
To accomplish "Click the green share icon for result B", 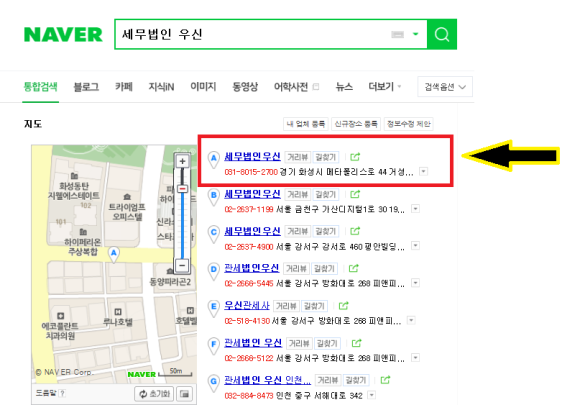I will point(355,194).
